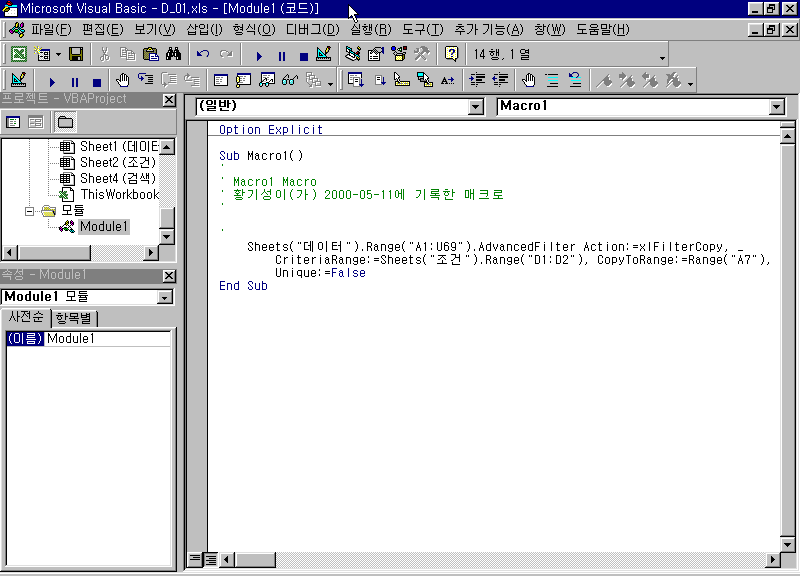Open Find with the binoculars icon
This screenshot has width=800, height=576.
click(173, 54)
